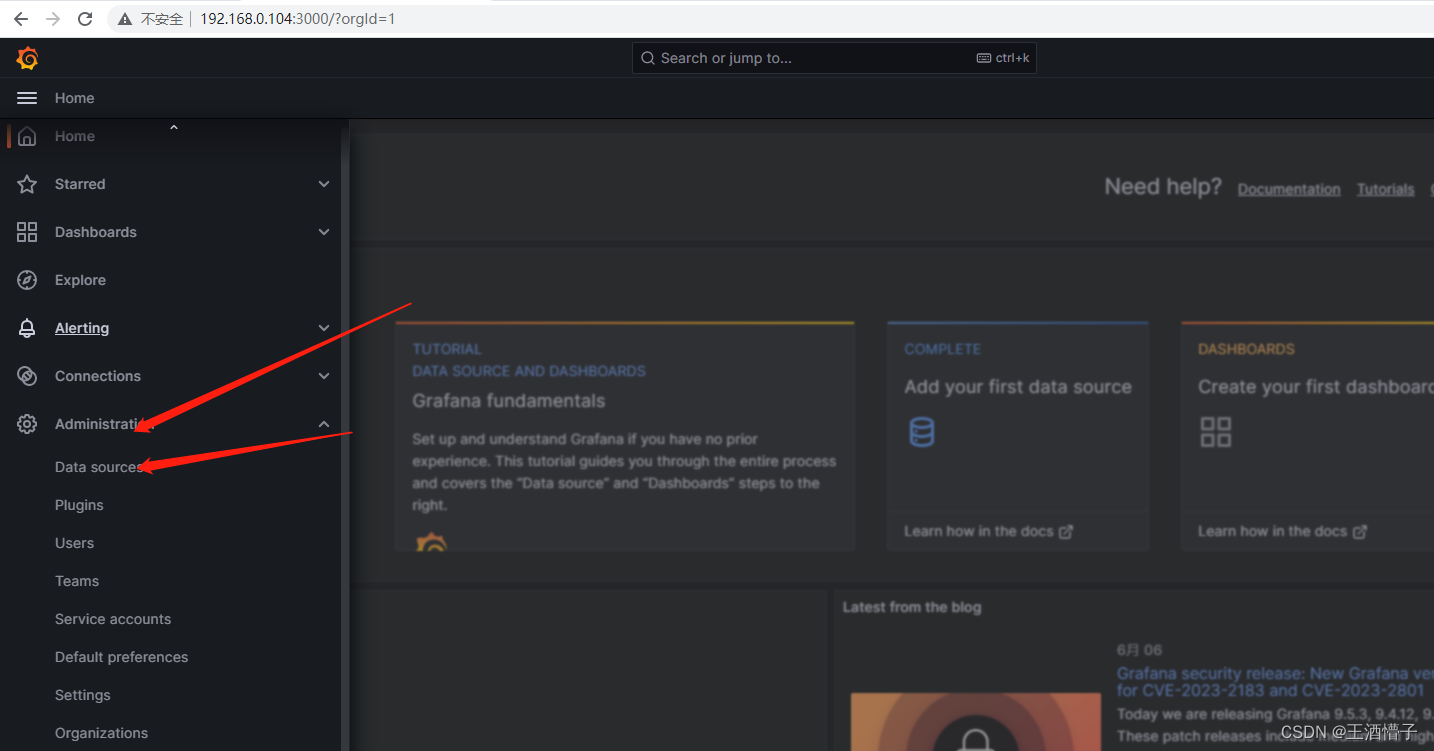Open the Tutorials link
This screenshot has width=1434, height=751.
1385,189
